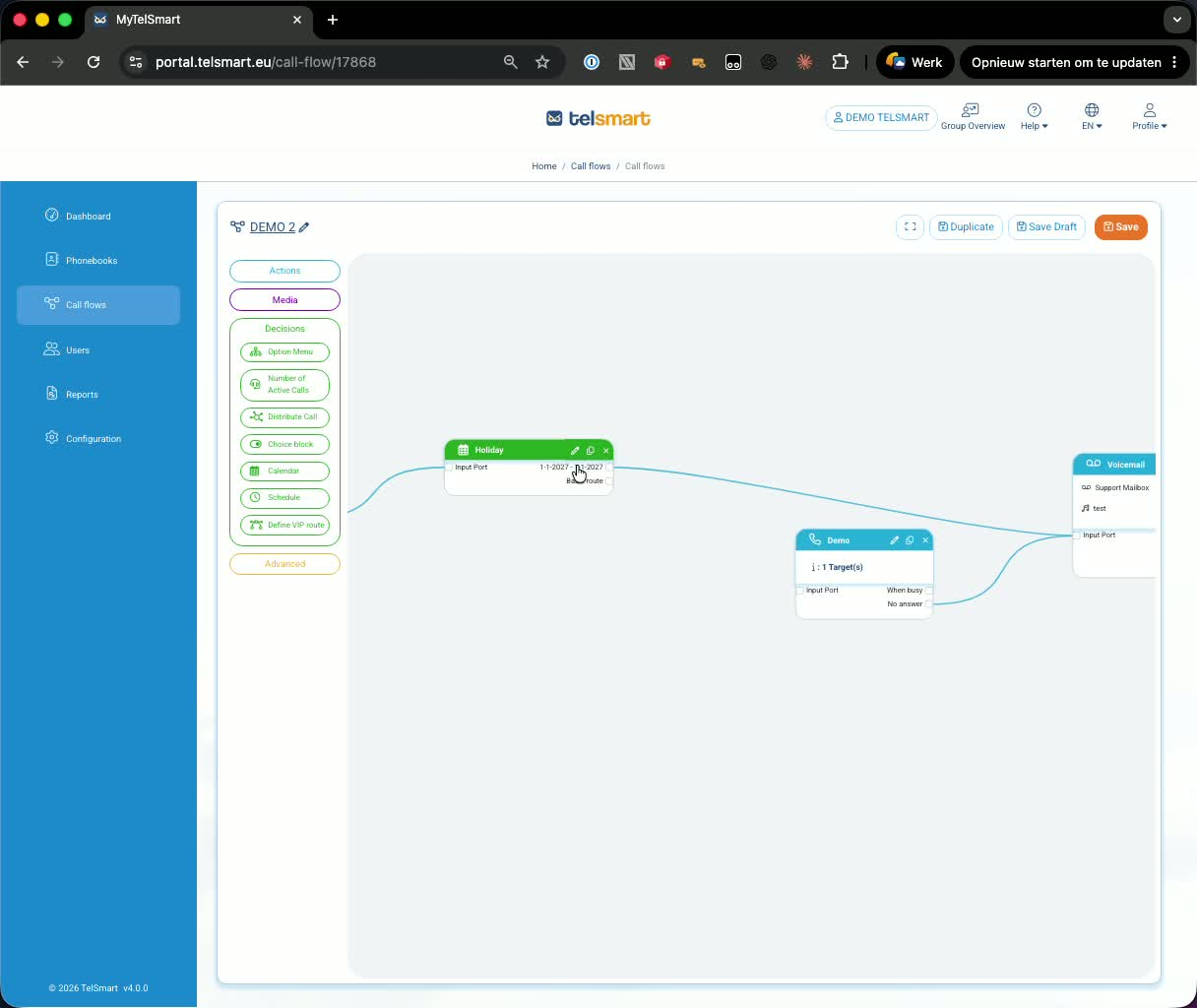
Task: Click the Holiday 1-1-2027 output port
Action: pos(609,468)
